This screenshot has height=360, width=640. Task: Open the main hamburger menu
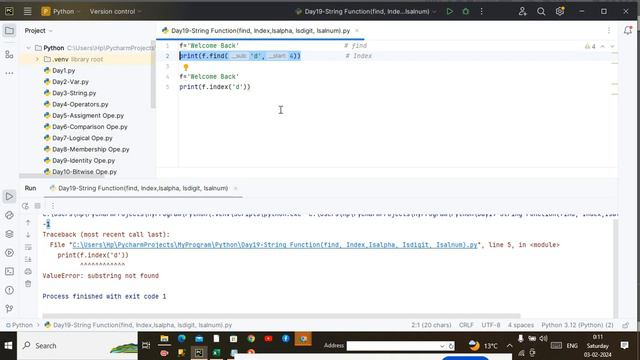27,11
